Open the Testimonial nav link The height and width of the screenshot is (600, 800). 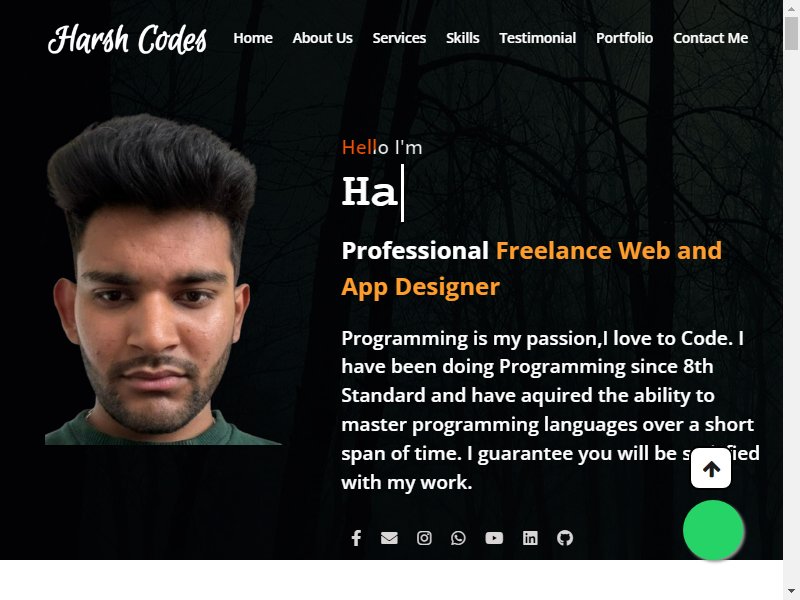538,38
